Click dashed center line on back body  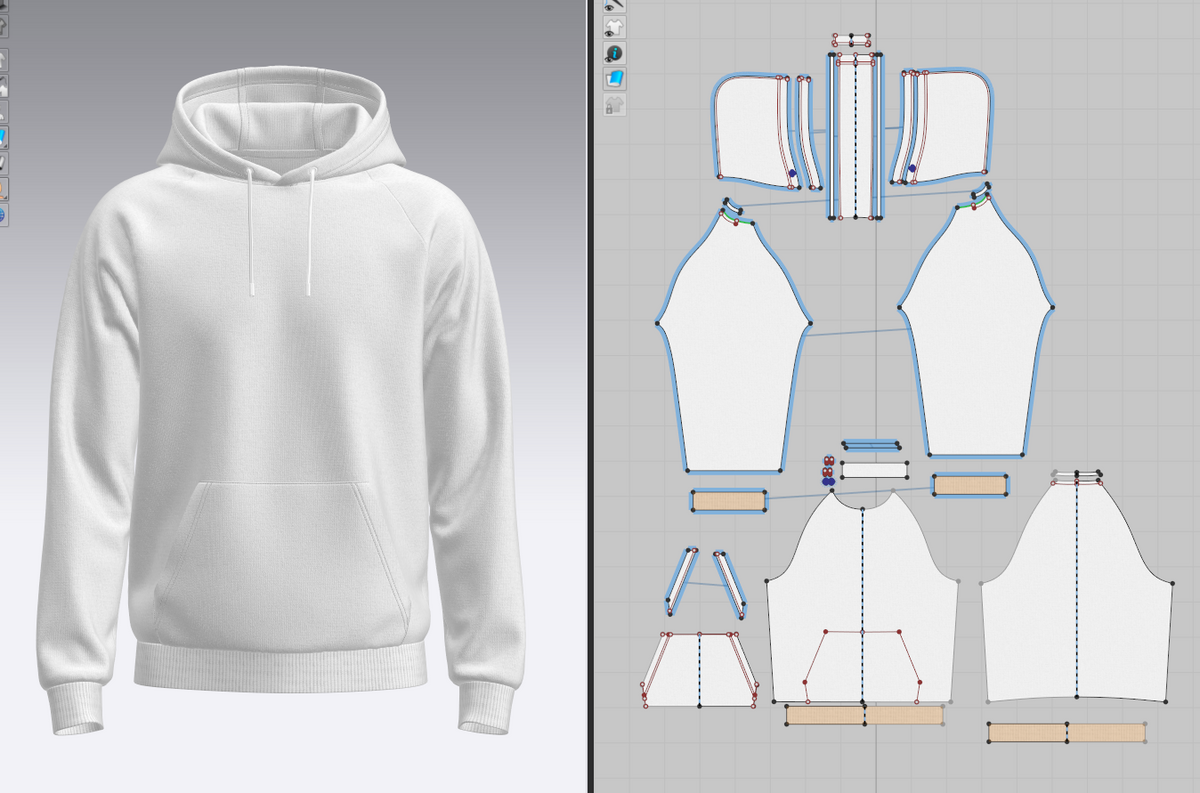[x=1077, y=590]
